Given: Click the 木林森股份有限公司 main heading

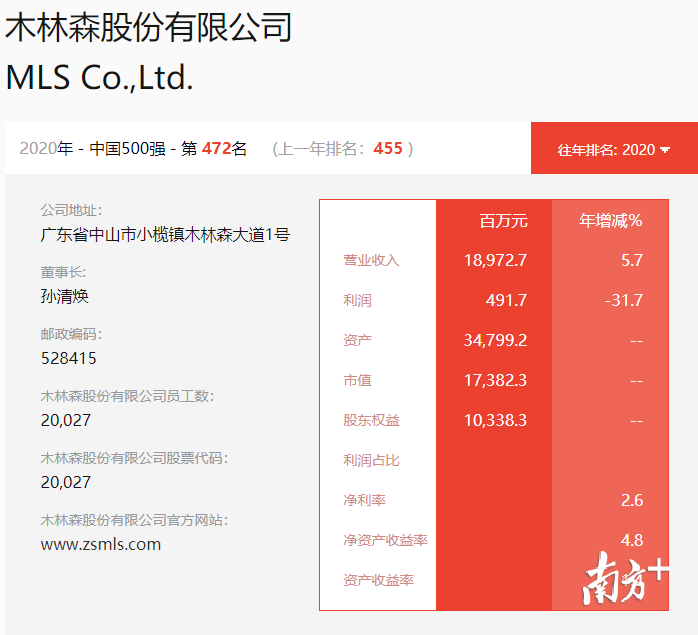Looking at the screenshot, I should click(148, 27).
